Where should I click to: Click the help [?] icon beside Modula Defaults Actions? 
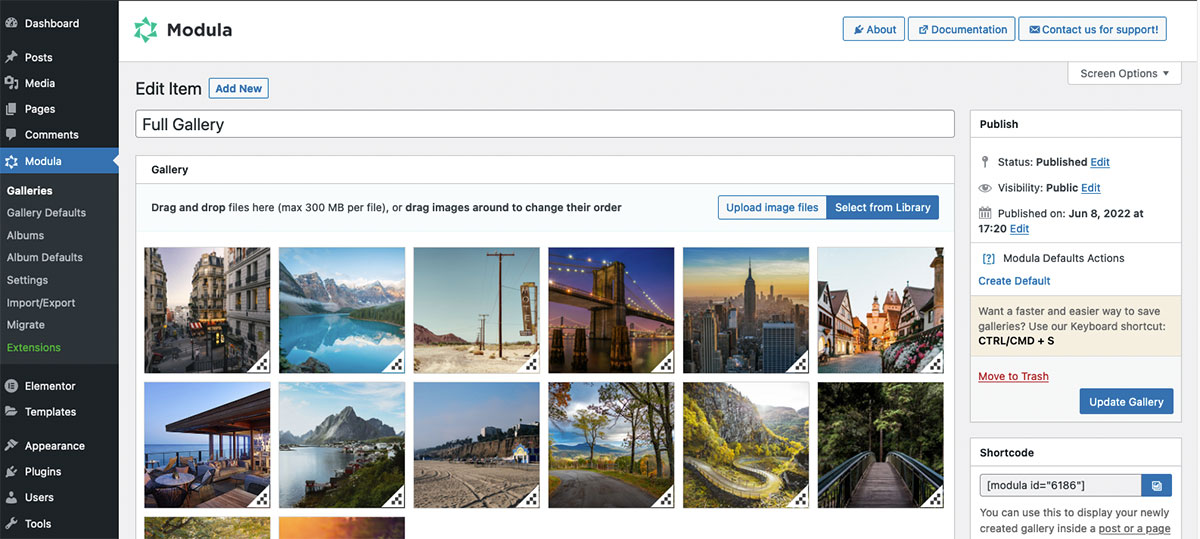point(988,258)
